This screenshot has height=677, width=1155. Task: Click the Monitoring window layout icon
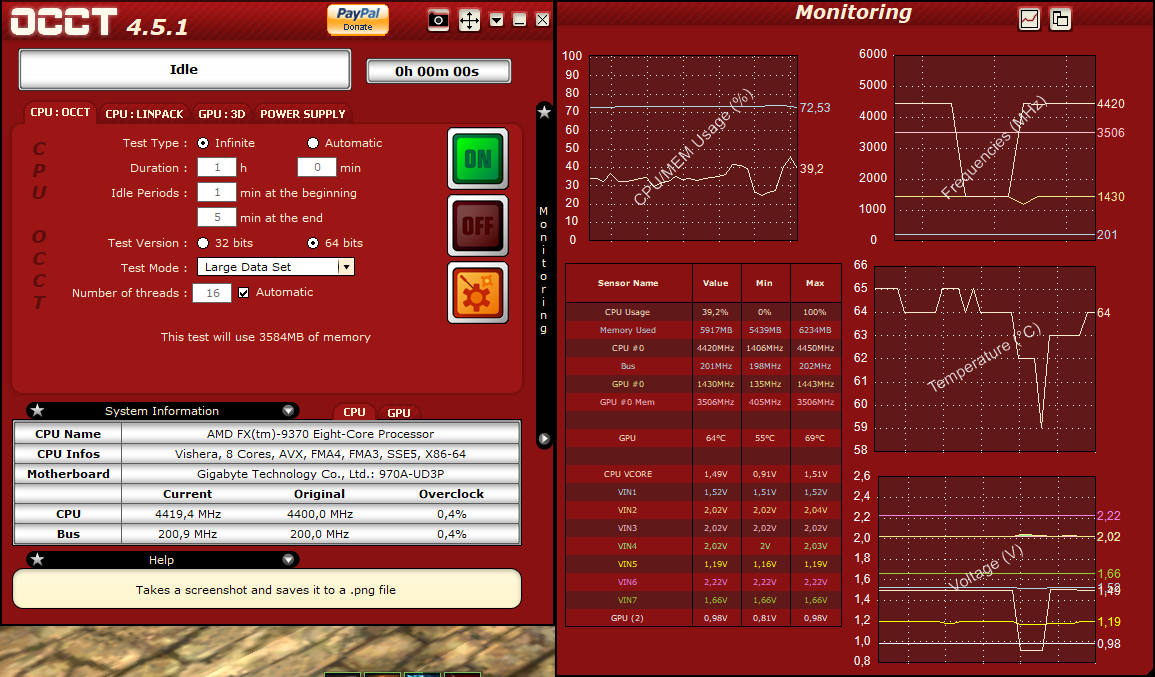[x=1060, y=19]
